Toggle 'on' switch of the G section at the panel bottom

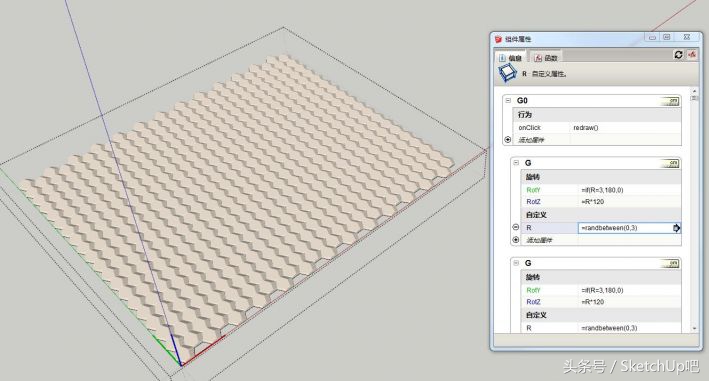[670, 263]
